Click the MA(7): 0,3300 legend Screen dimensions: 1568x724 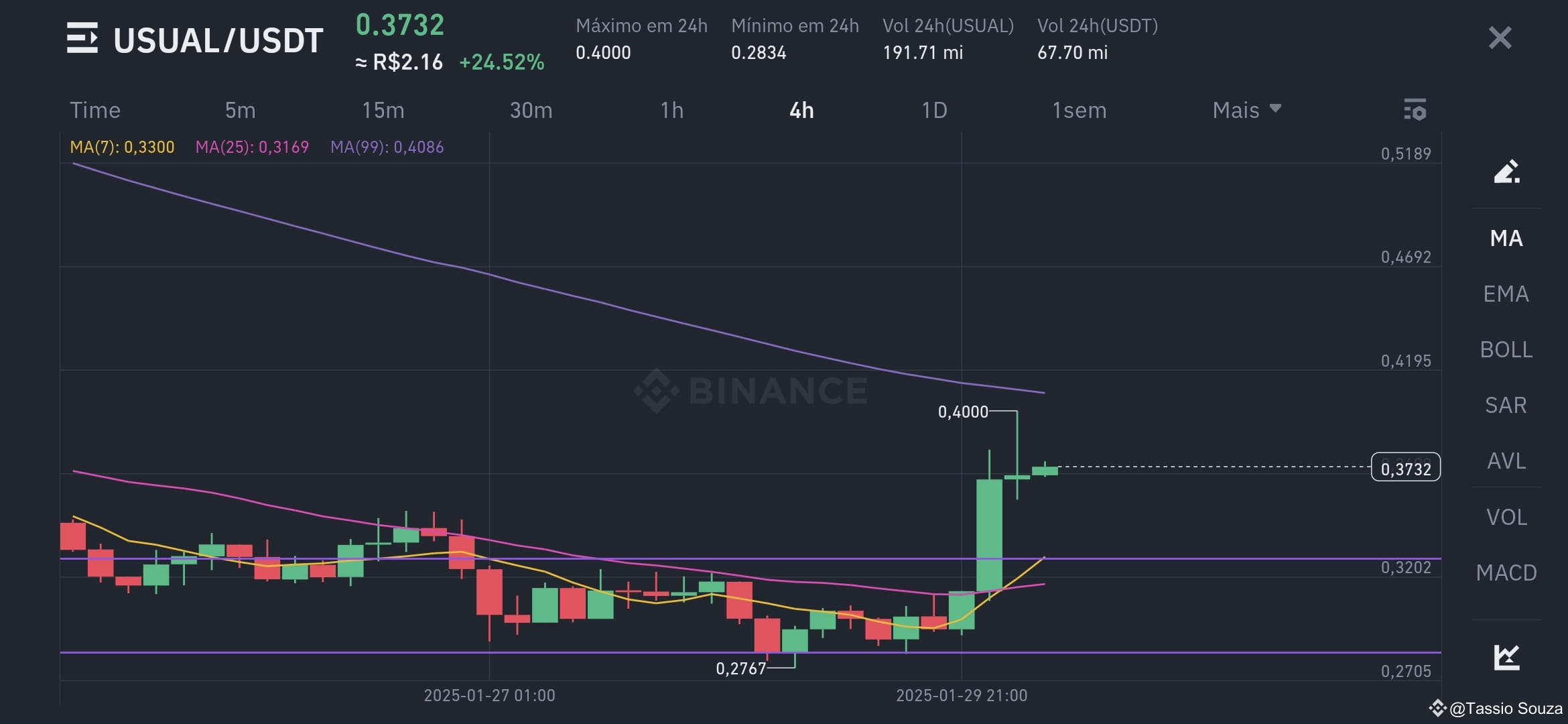tap(122, 147)
